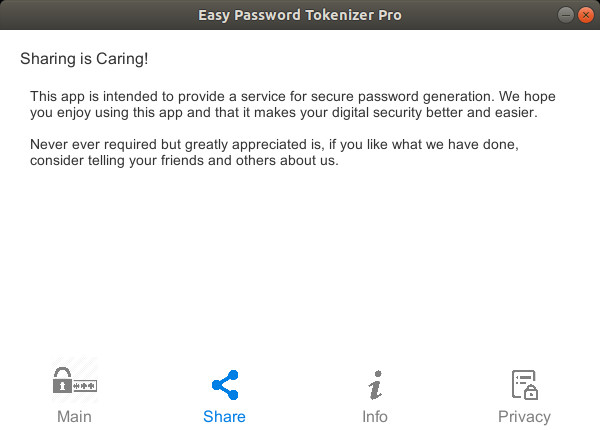Click the padlock part of Main icon
Viewport: 600px width, 430px height.
62,380
